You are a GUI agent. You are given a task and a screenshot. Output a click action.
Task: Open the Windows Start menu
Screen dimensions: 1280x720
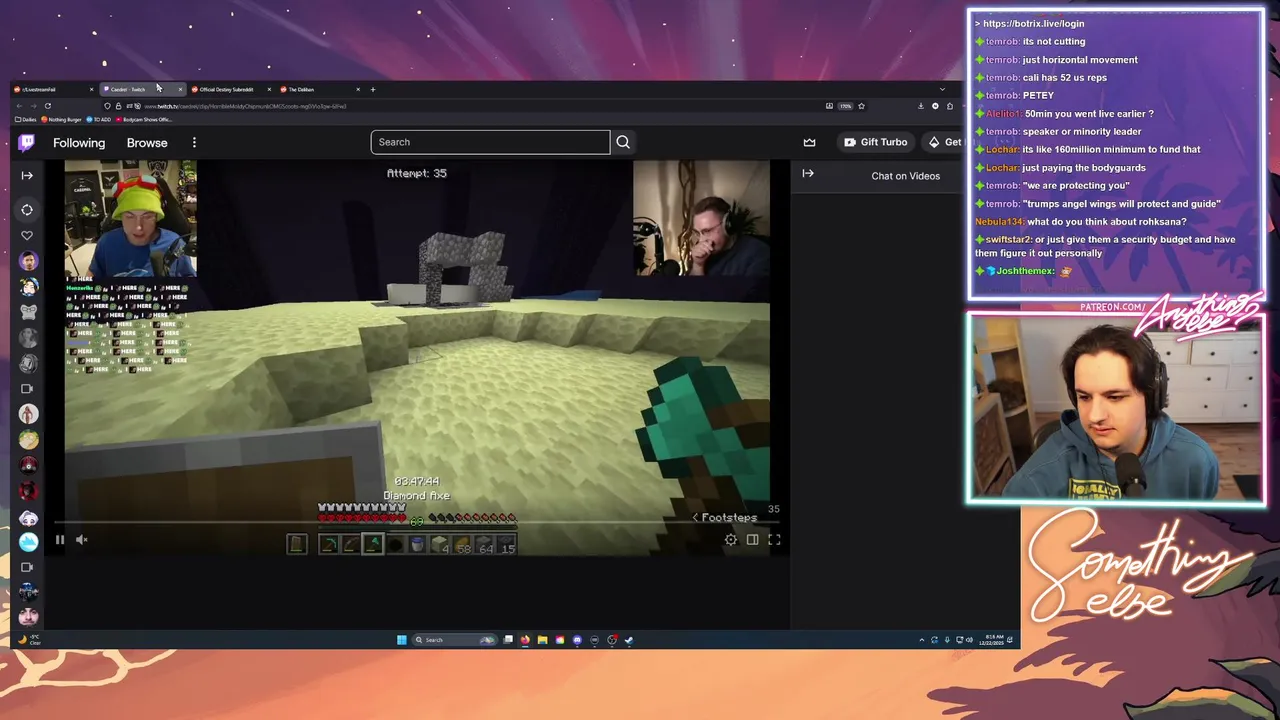pos(401,640)
